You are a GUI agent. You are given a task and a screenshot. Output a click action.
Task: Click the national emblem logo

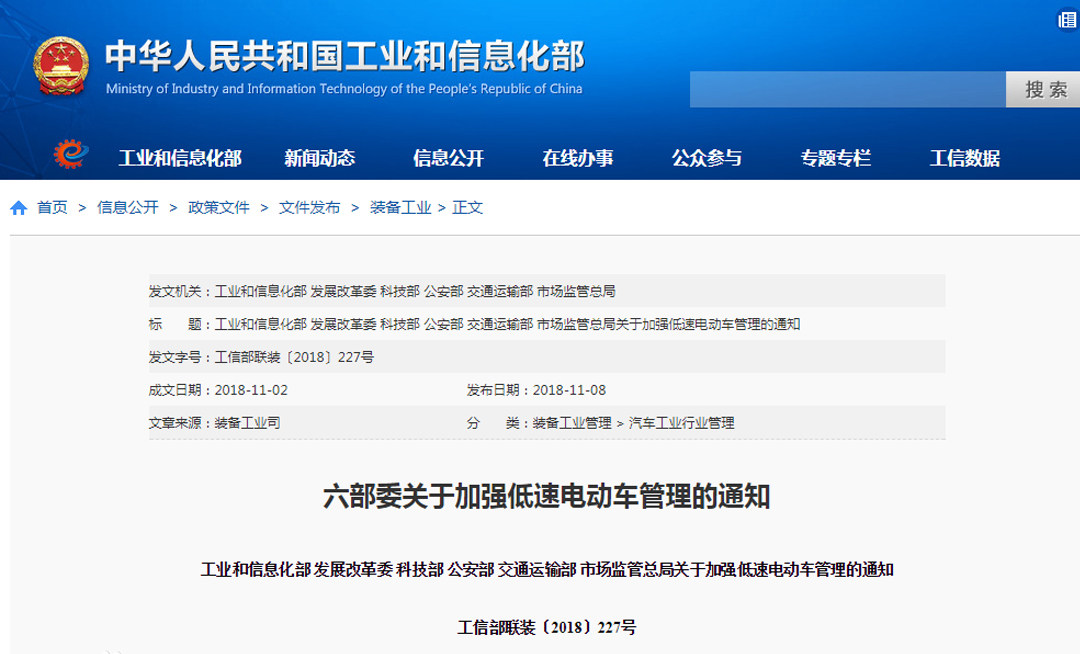coord(60,67)
